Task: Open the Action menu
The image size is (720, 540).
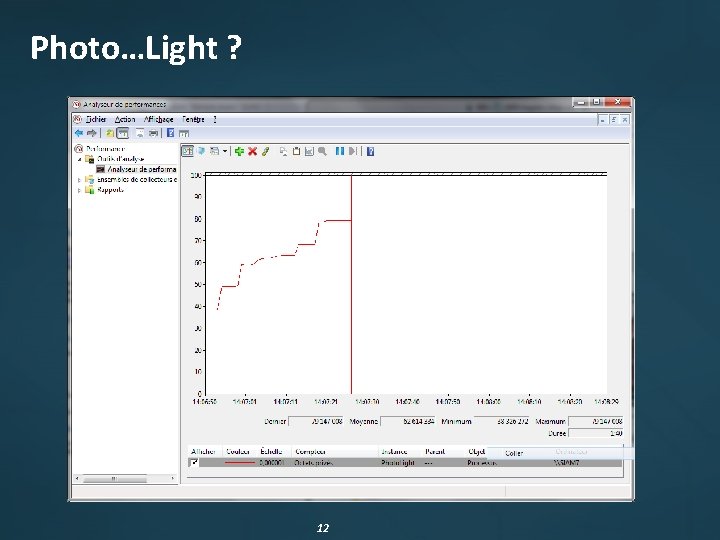Action: 125,119
